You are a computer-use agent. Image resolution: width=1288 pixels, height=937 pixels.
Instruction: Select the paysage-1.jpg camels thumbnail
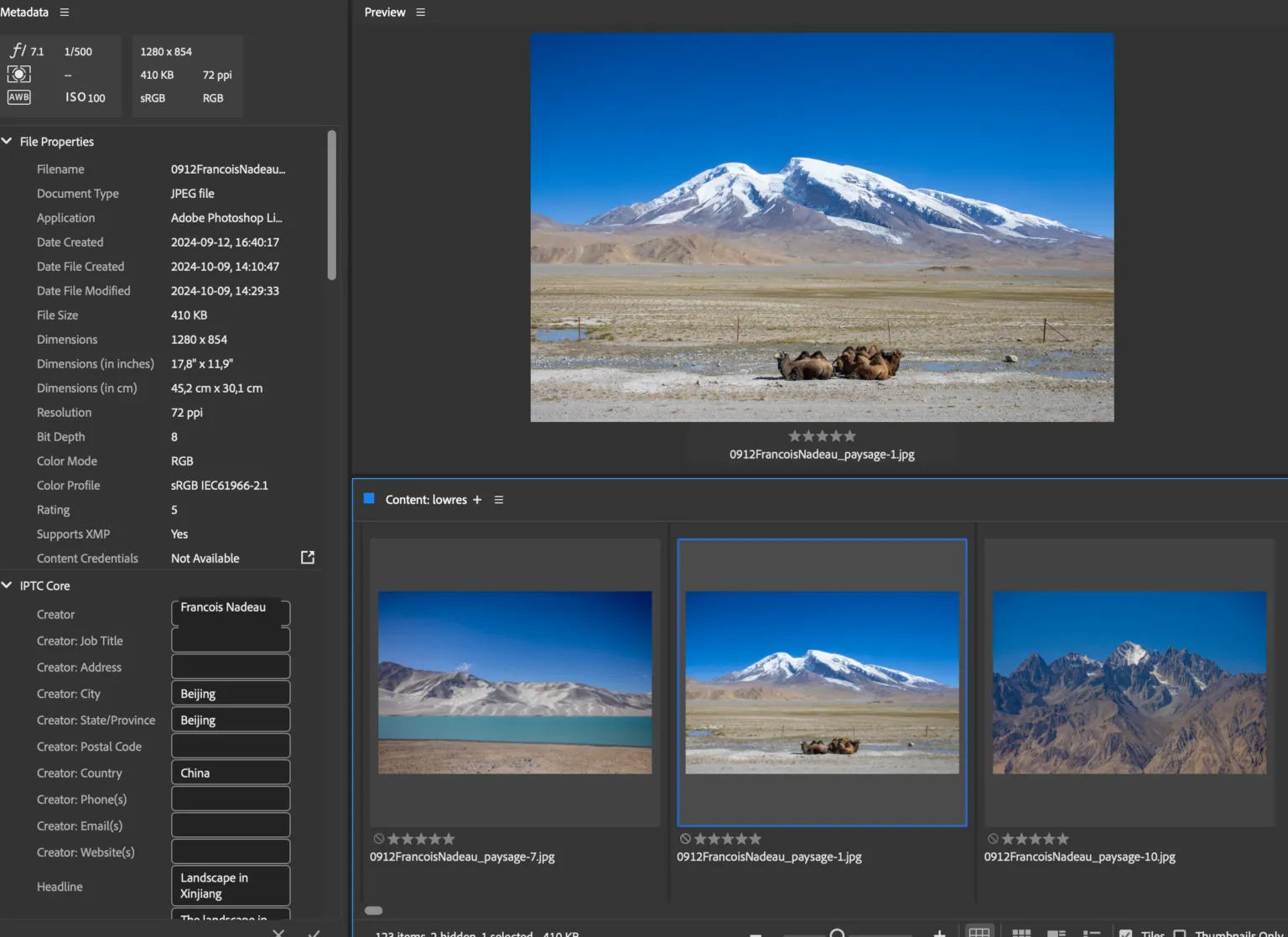[822, 683]
